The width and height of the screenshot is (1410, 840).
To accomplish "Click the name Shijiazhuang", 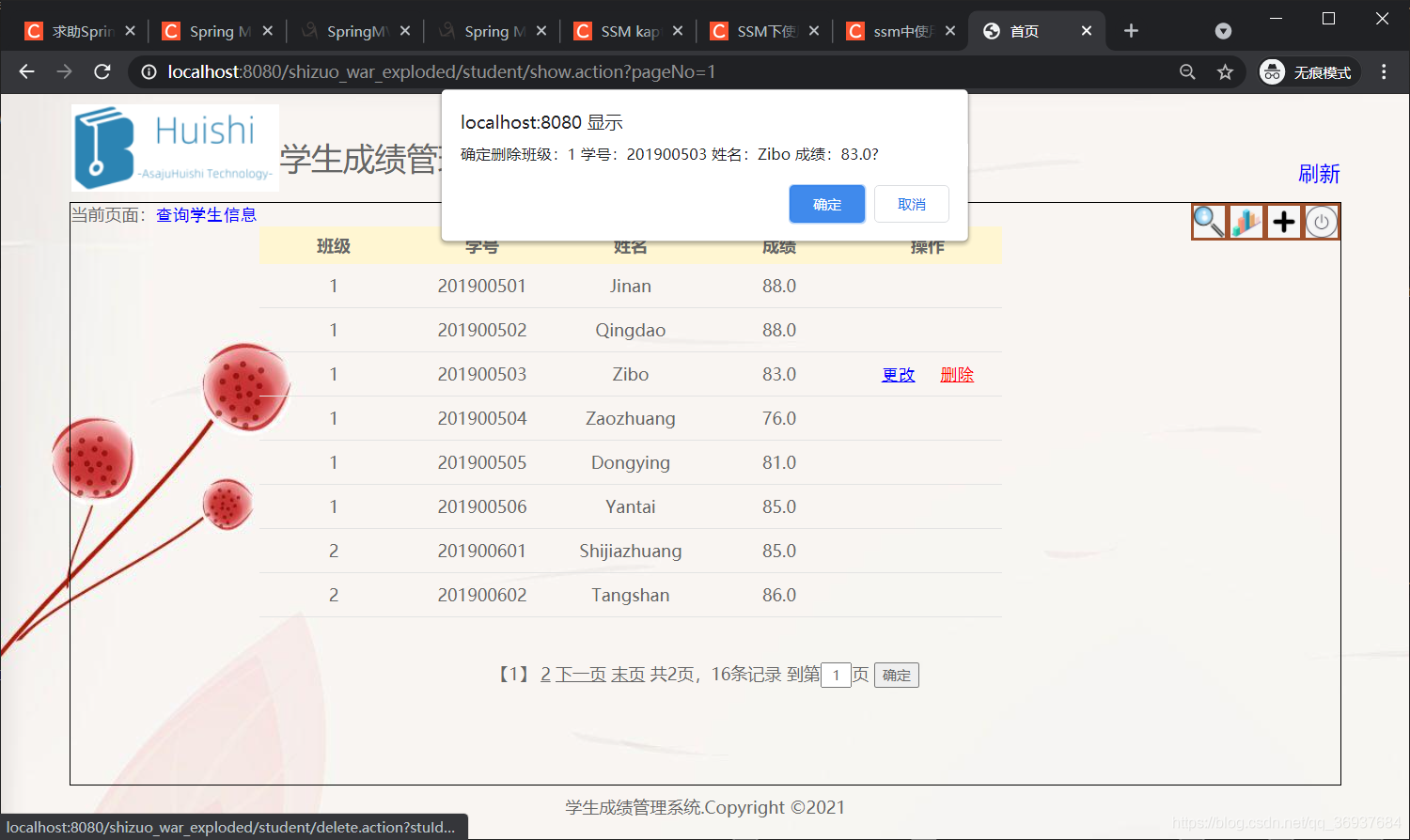I will (x=631, y=552).
